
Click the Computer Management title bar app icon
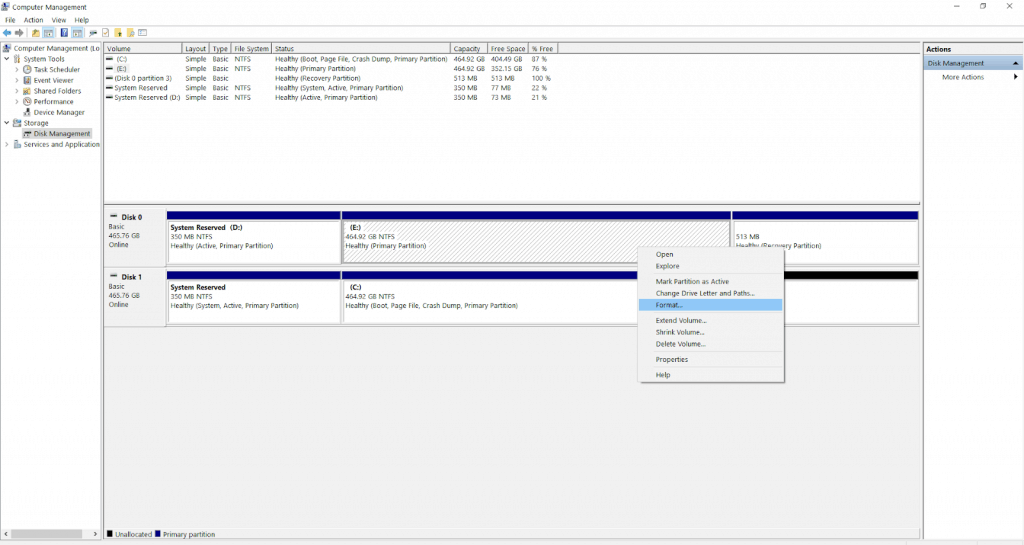pos(6,7)
